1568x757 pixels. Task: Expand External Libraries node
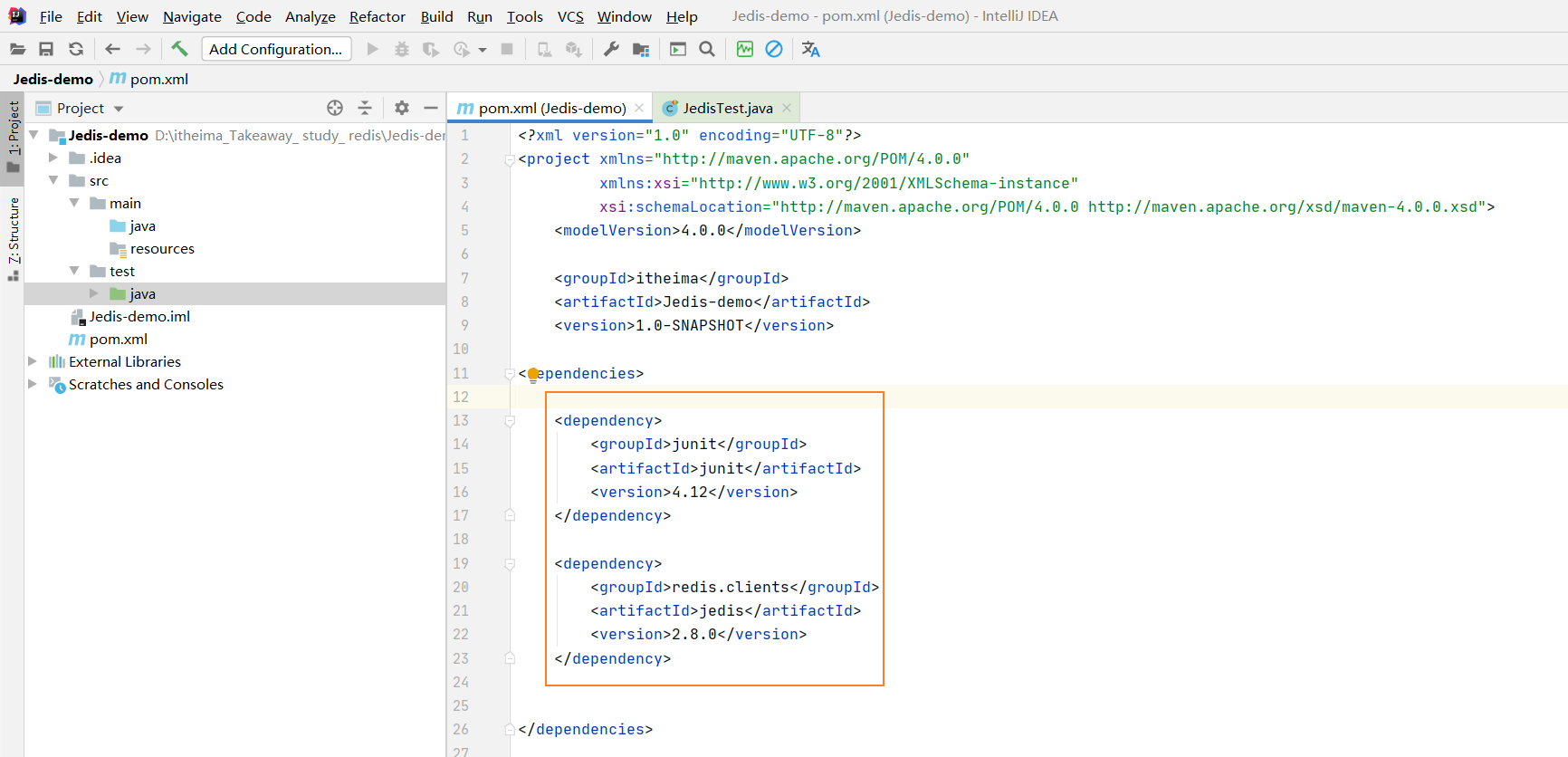[33, 361]
